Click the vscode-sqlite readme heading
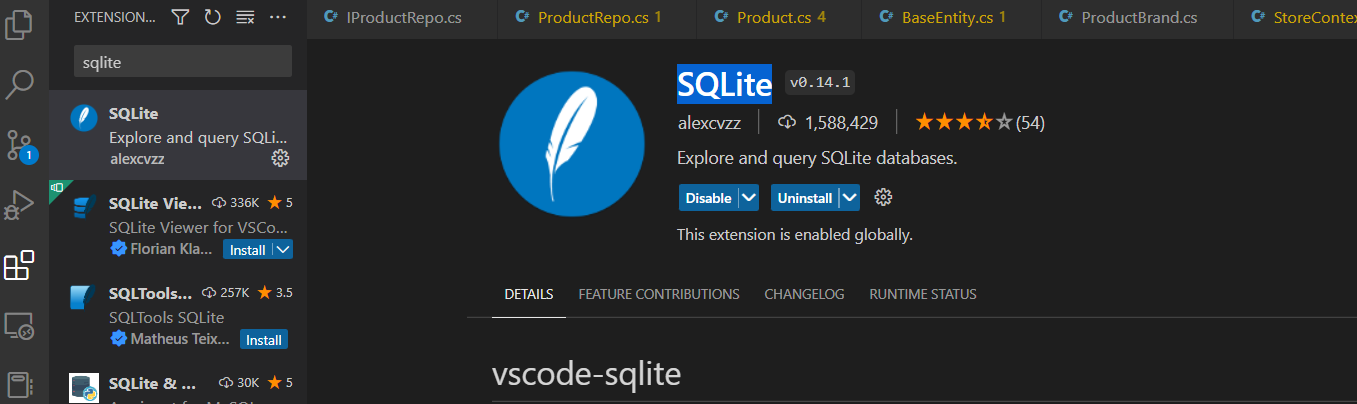This screenshot has width=1357, height=404. pos(586,375)
